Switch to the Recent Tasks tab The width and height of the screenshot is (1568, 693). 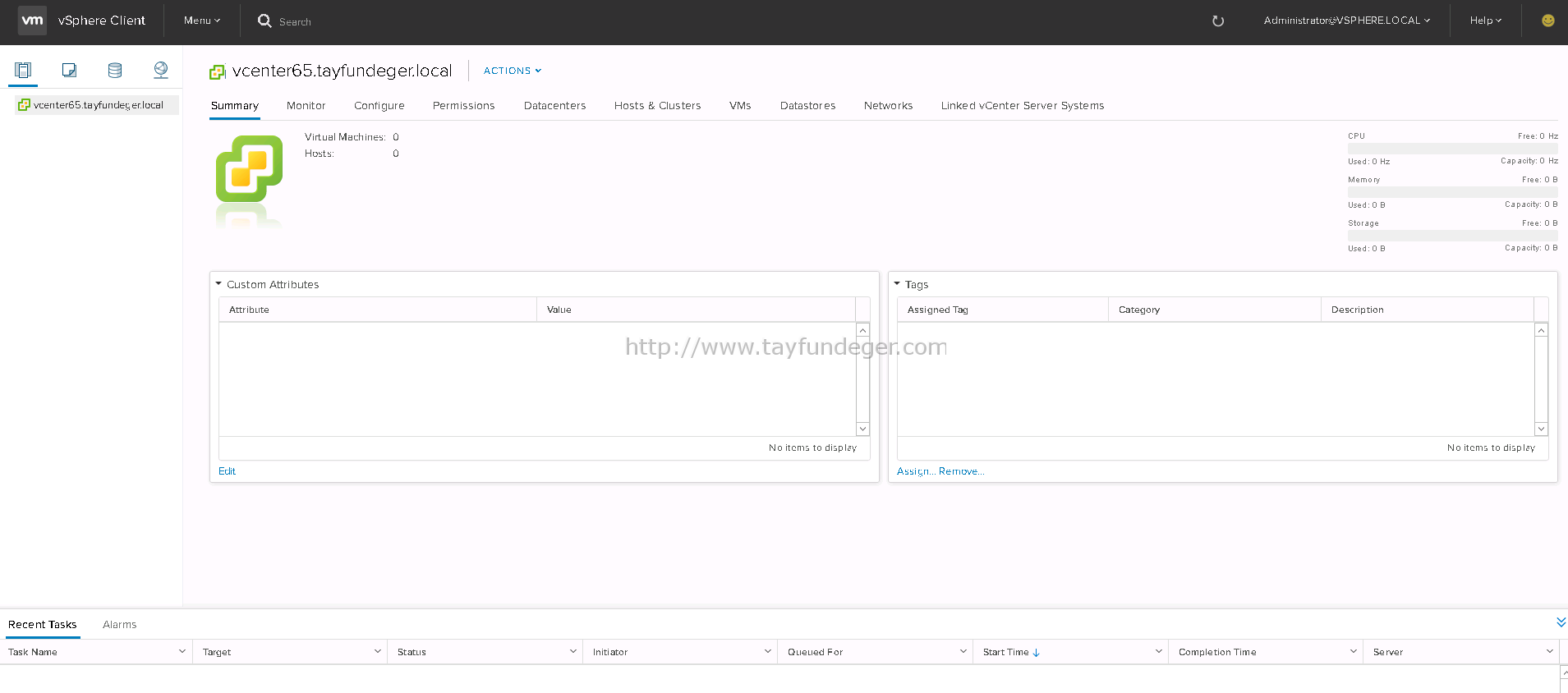(43, 624)
